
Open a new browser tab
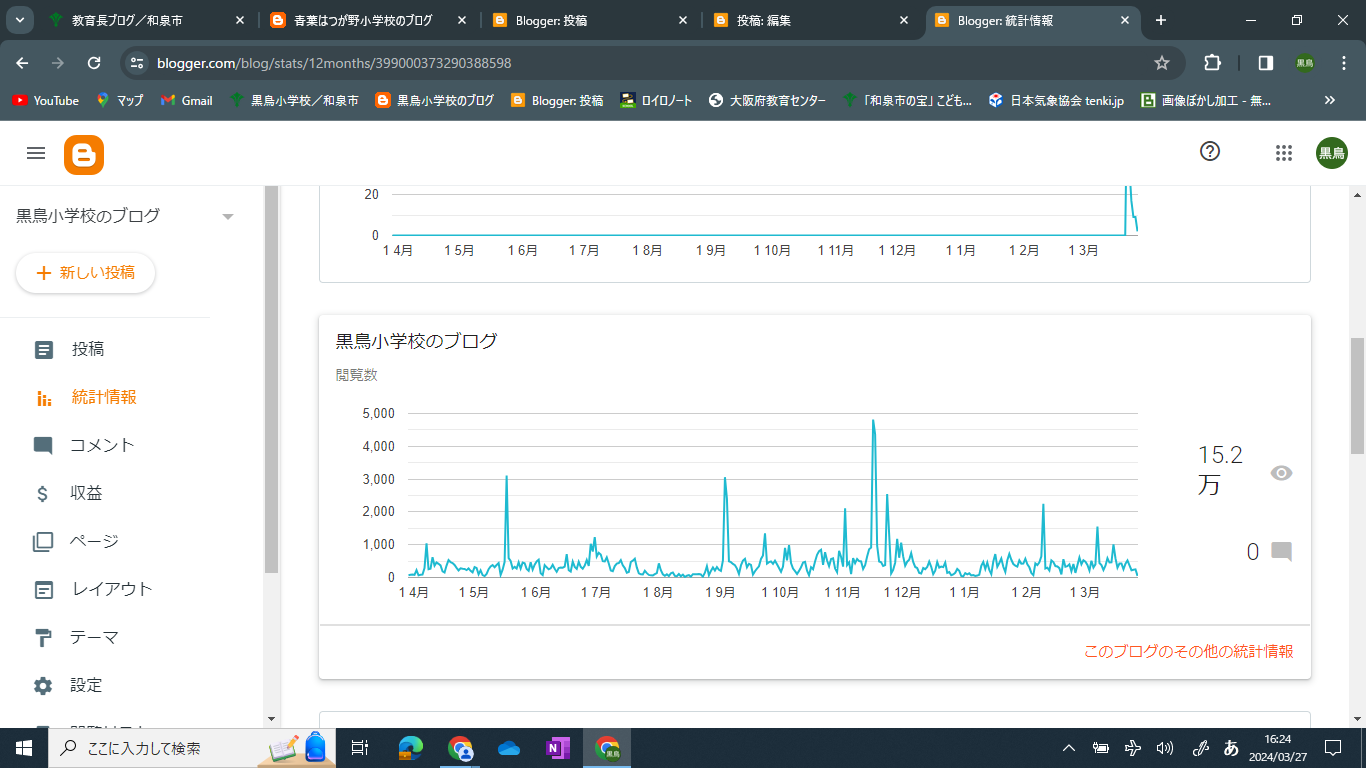[1160, 20]
